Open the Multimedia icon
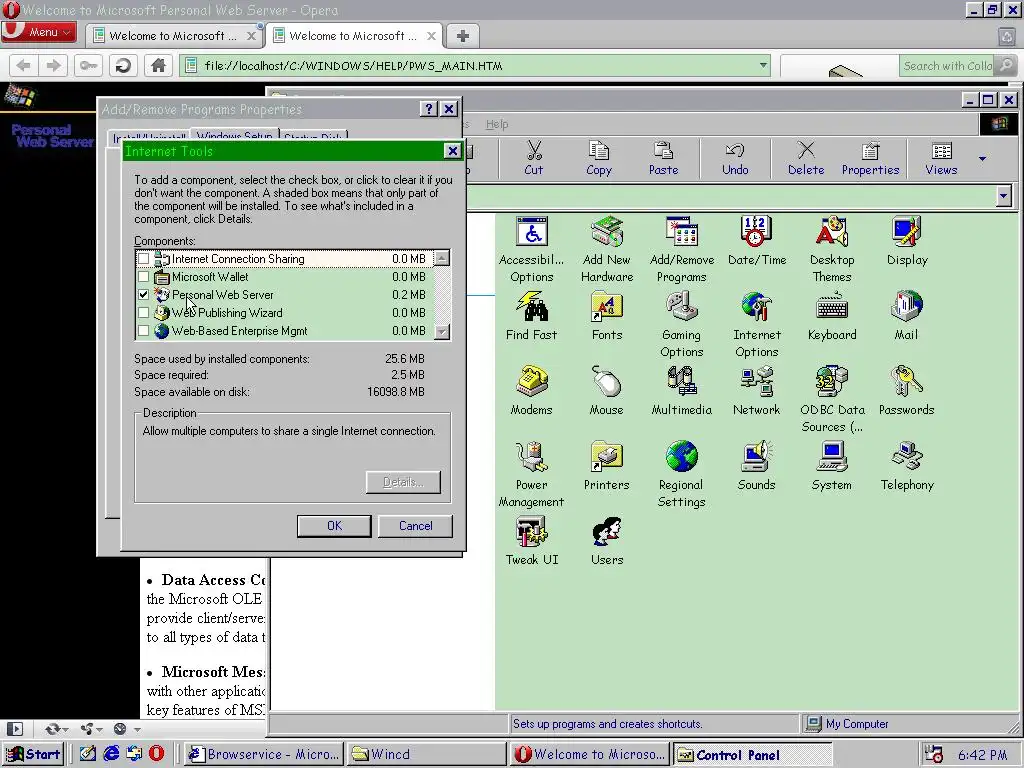Image resolution: width=1024 pixels, height=768 pixels. [682, 391]
